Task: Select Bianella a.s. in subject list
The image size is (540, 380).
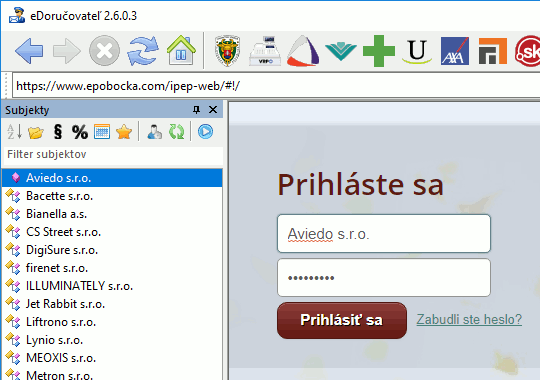Action: click(112, 214)
